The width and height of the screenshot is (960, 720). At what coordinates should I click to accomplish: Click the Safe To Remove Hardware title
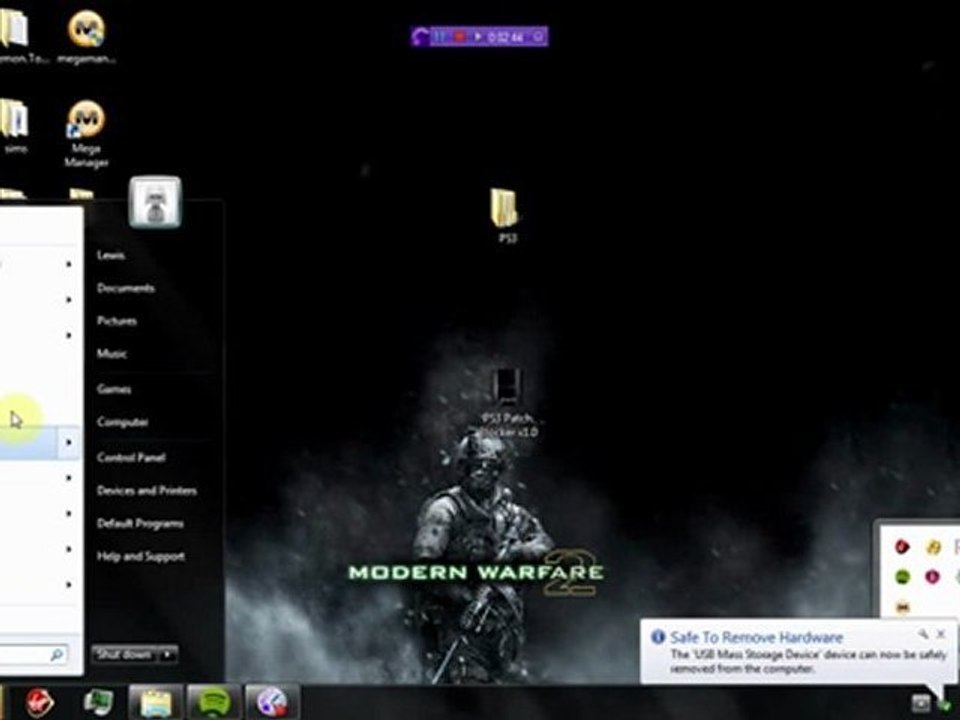756,637
